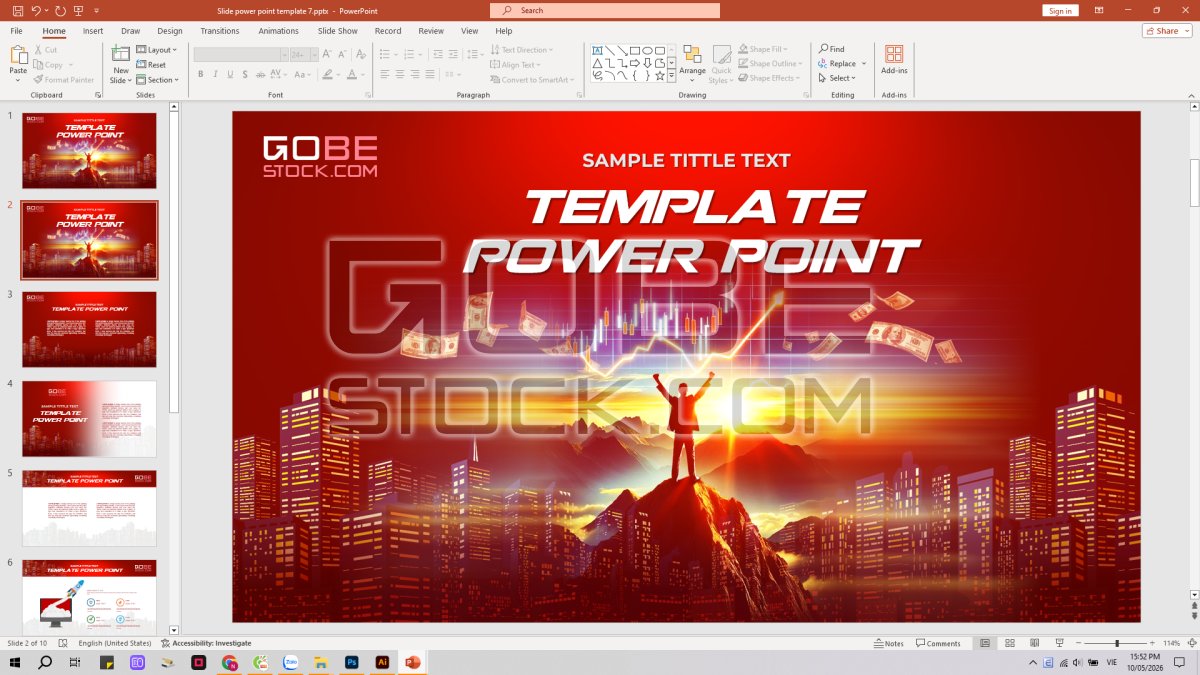
Task: Select the Isosceles Triangle shape in gallery
Action: pyautogui.click(x=597, y=63)
